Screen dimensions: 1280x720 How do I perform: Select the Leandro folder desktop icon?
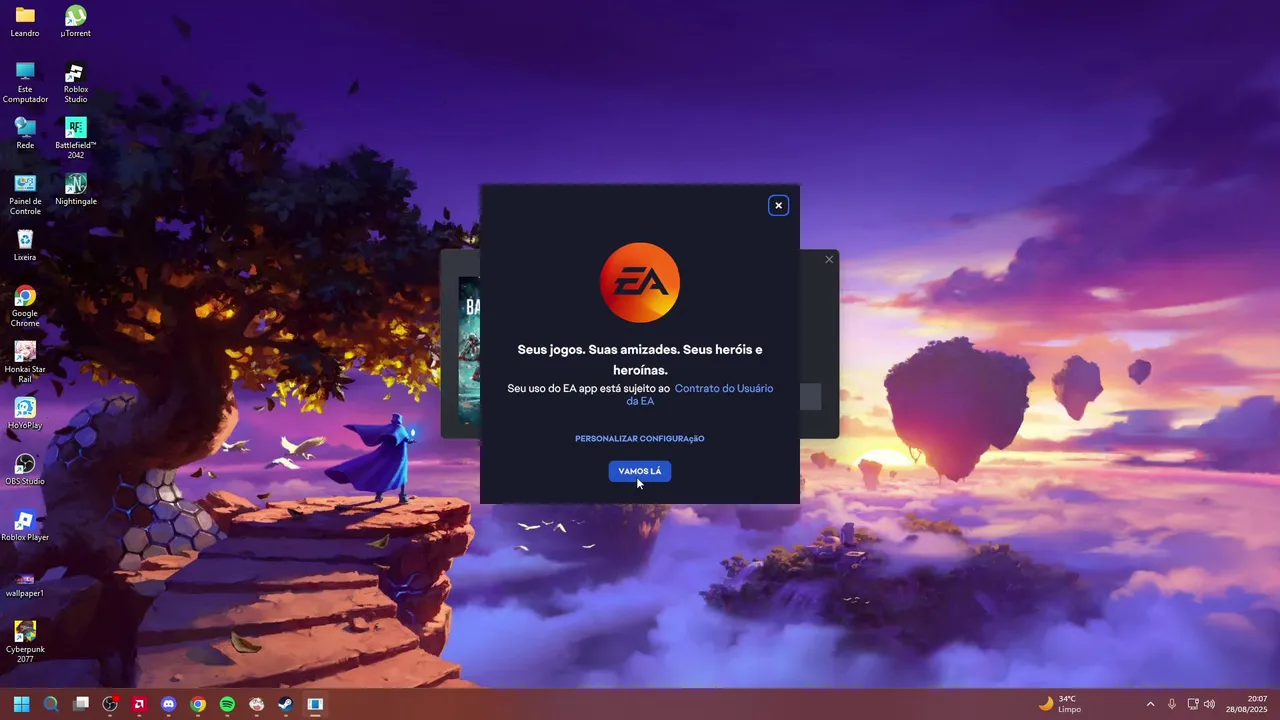click(x=25, y=21)
